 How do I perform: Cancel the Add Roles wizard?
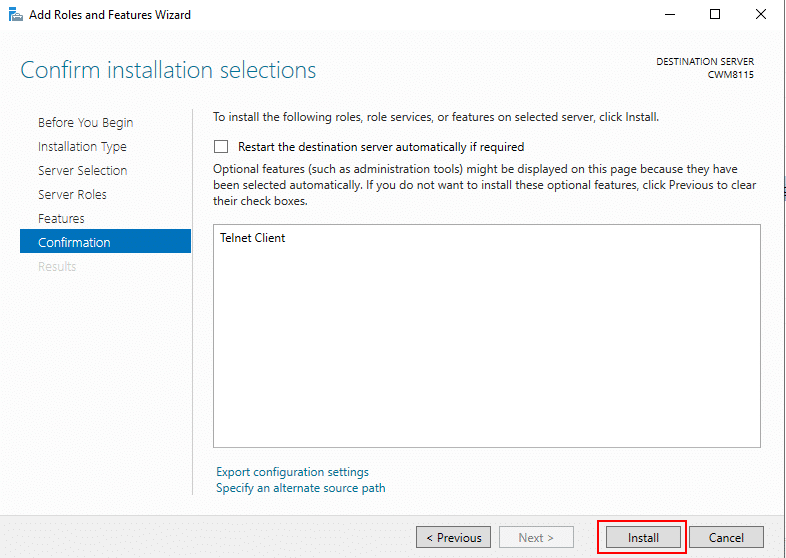point(726,537)
